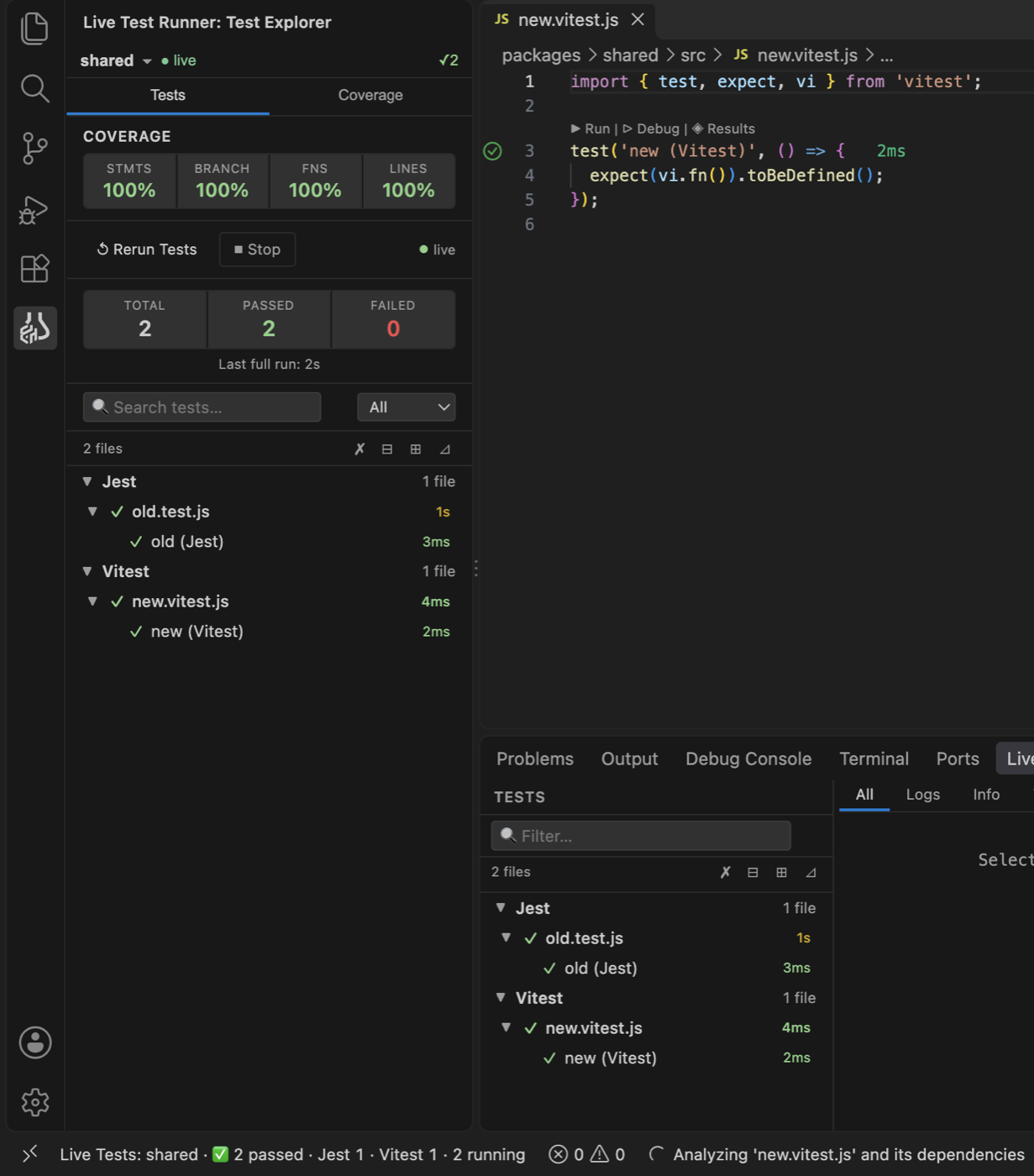Open the Debug Console tab
1034x1176 pixels.
tap(748, 759)
